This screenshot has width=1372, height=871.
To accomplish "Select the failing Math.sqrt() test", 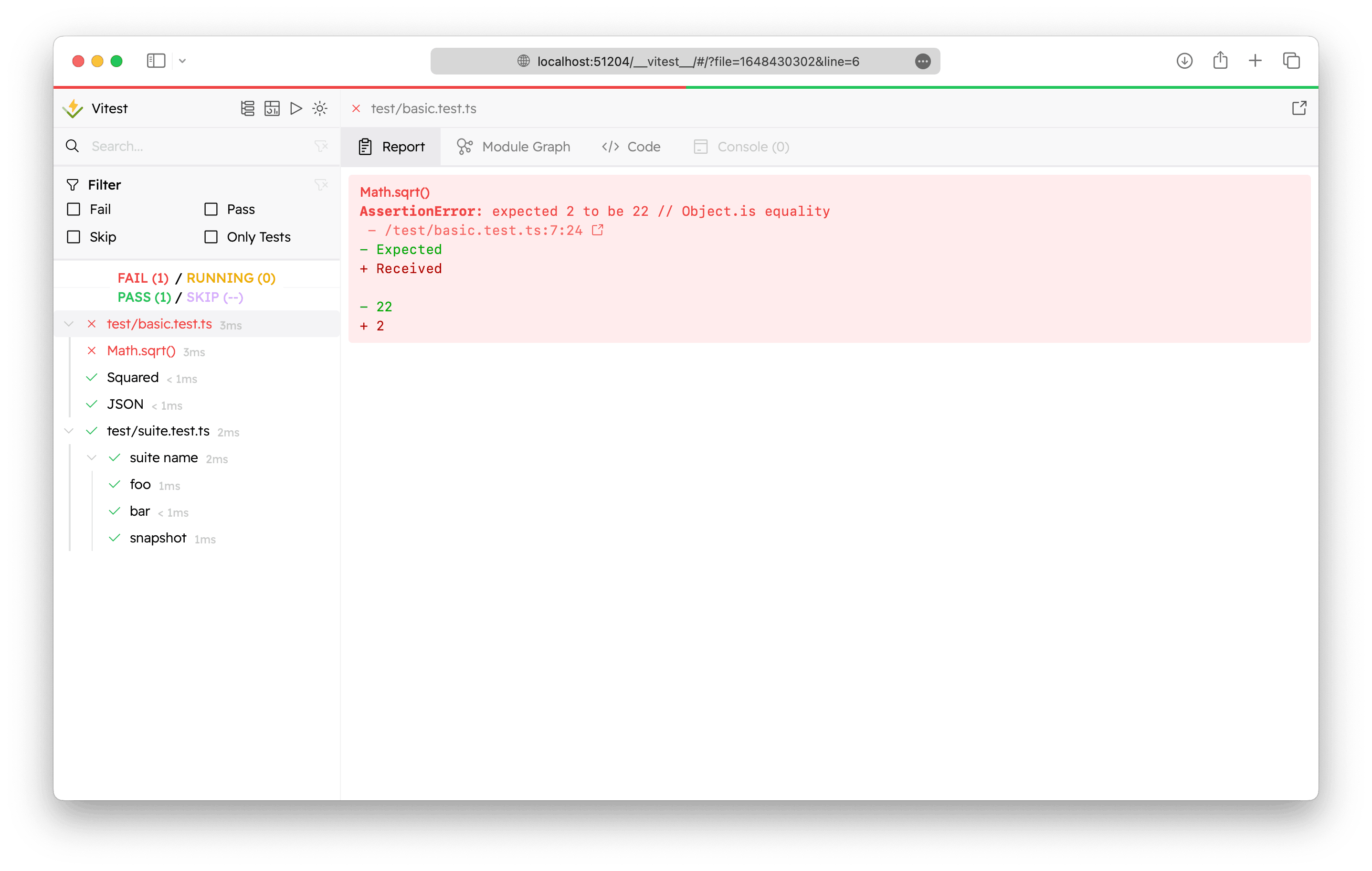I will (141, 351).
